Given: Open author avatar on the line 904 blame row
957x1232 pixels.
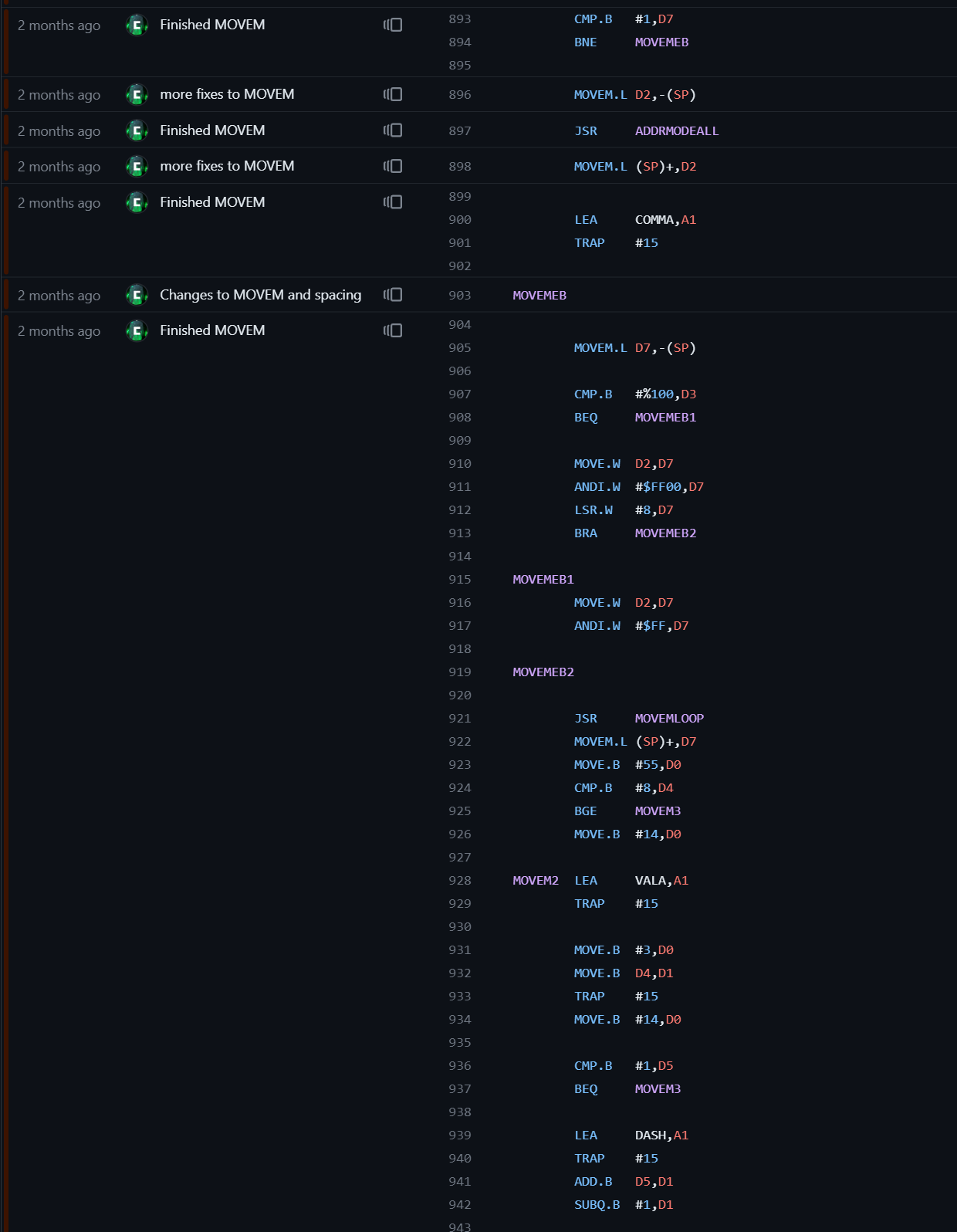Looking at the screenshot, I should pos(137,330).
